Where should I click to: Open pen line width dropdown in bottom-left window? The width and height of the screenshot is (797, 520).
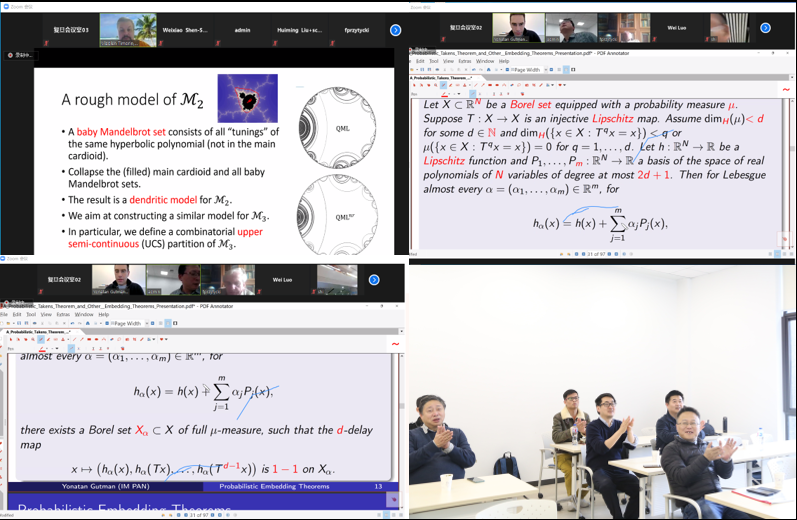pyautogui.click(x=57, y=348)
